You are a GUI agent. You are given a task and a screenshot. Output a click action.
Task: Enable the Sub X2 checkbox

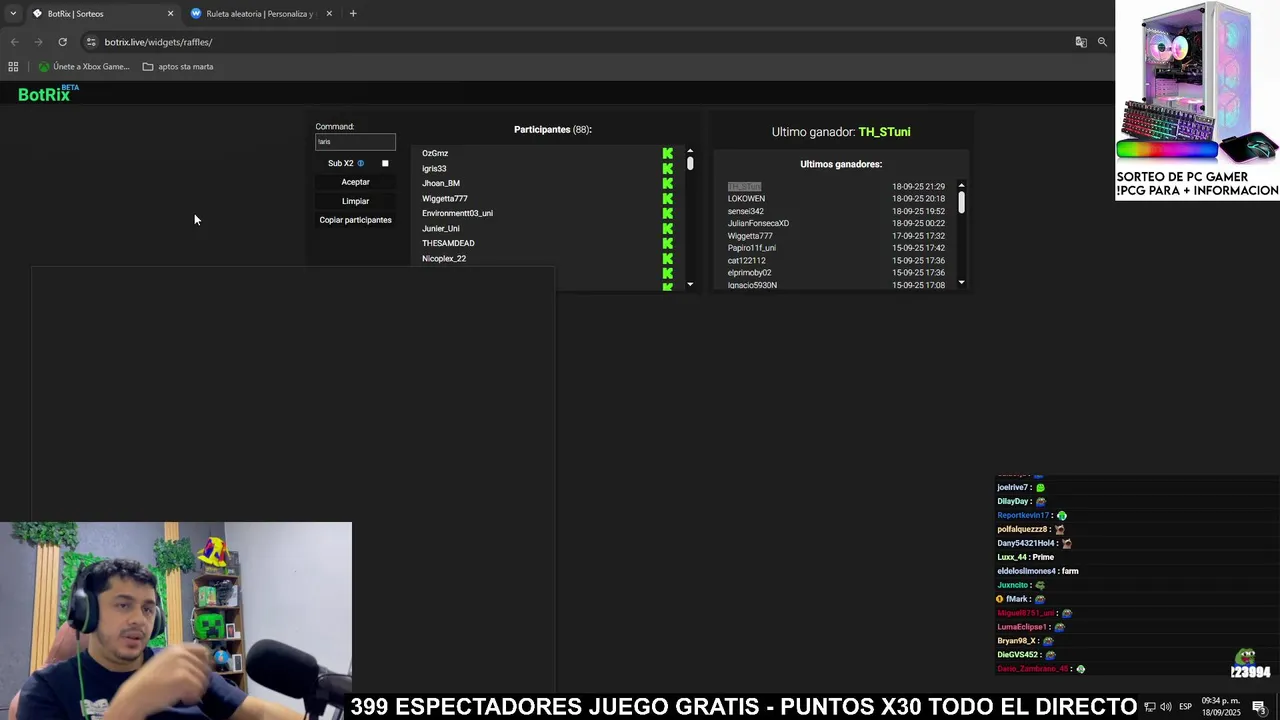[x=385, y=163]
